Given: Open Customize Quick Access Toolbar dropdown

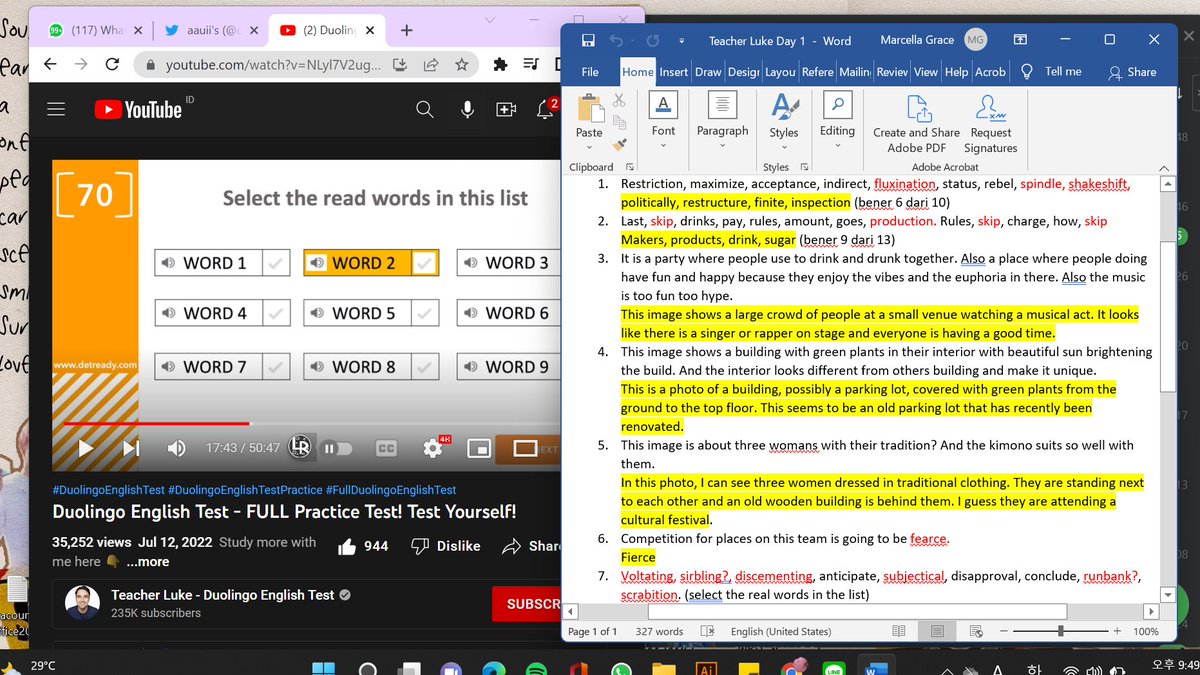Looking at the screenshot, I should point(681,41).
